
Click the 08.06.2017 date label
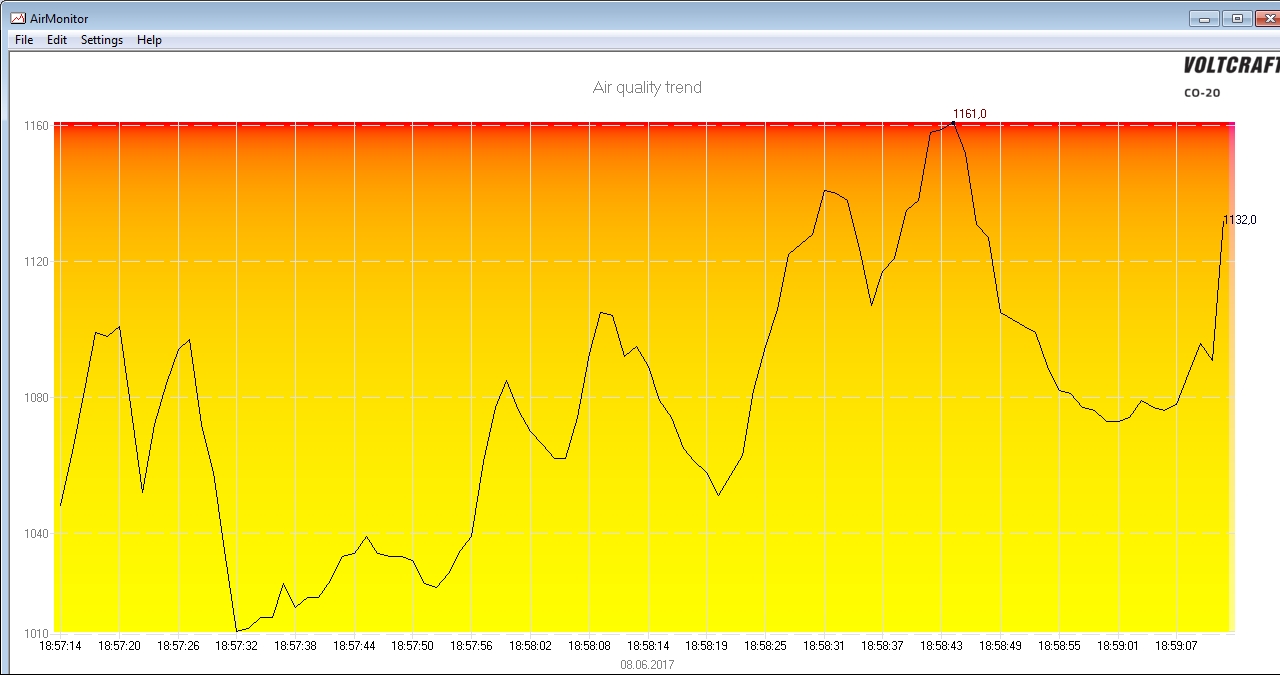point(647,664)
